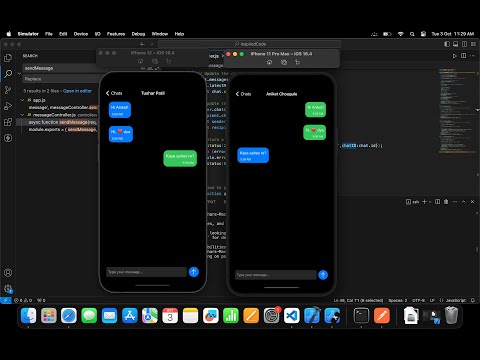The image size is (480, 360).
Task: Open the Source Control view
Action: 8,90
